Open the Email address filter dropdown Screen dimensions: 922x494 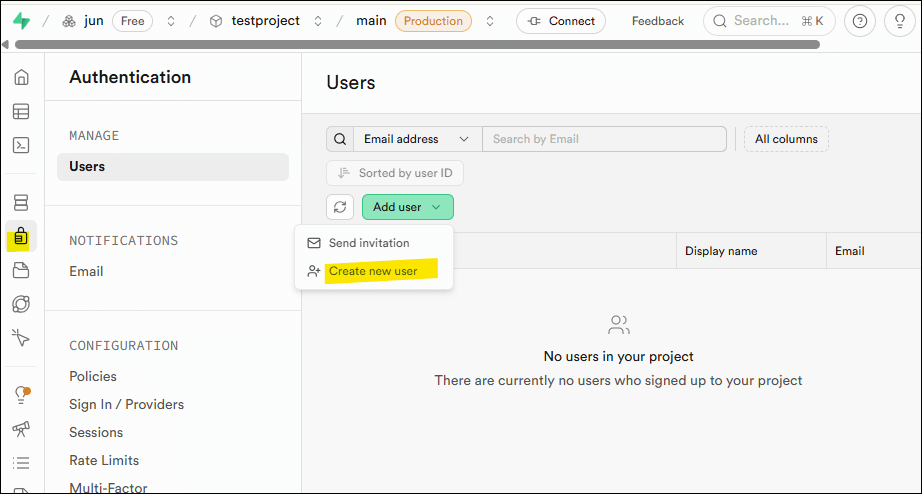point(416,139)
